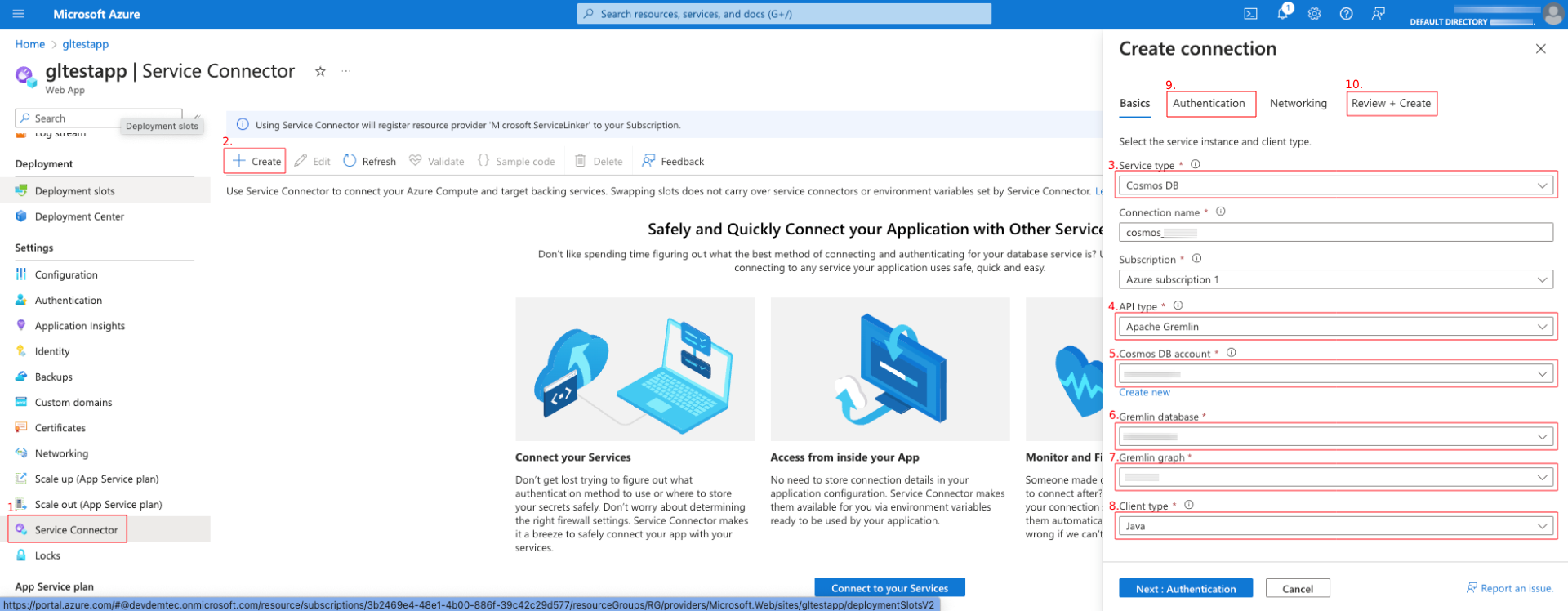
Task: Click the Report an issue link
Action: click(x=1510, y=588)
